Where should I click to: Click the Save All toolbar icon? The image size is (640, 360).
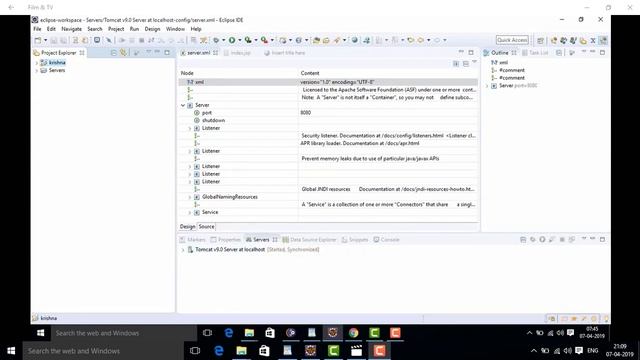coord(63,40)
